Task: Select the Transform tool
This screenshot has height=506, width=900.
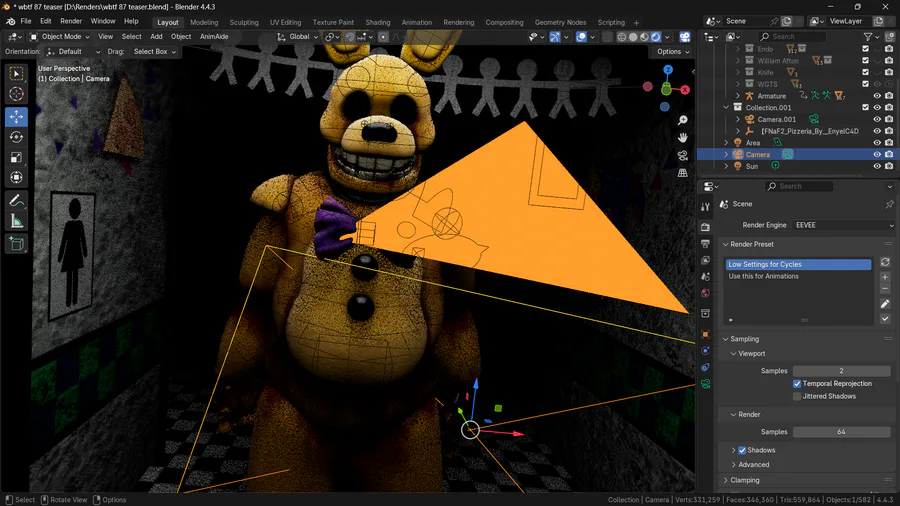Action: 16,177
